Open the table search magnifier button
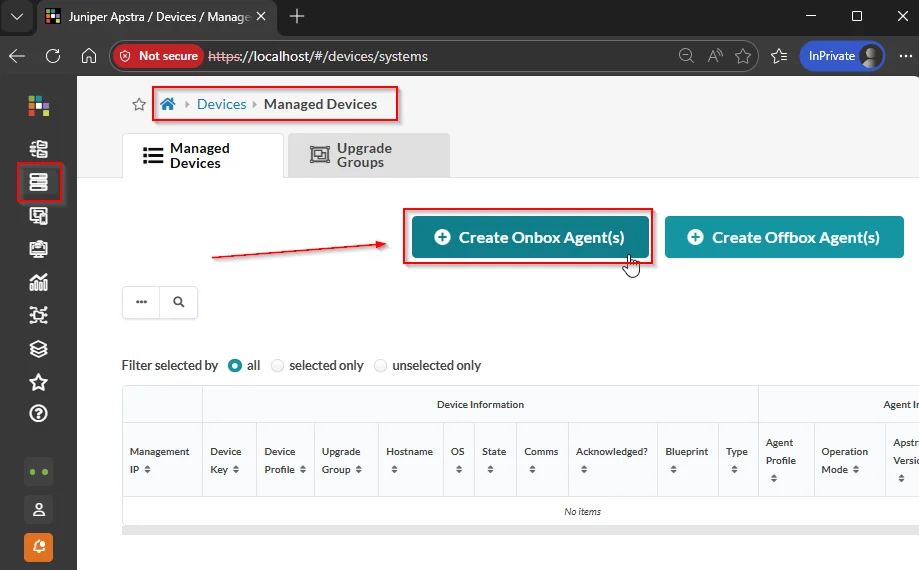The image size is (919, 570). (179, 302)
